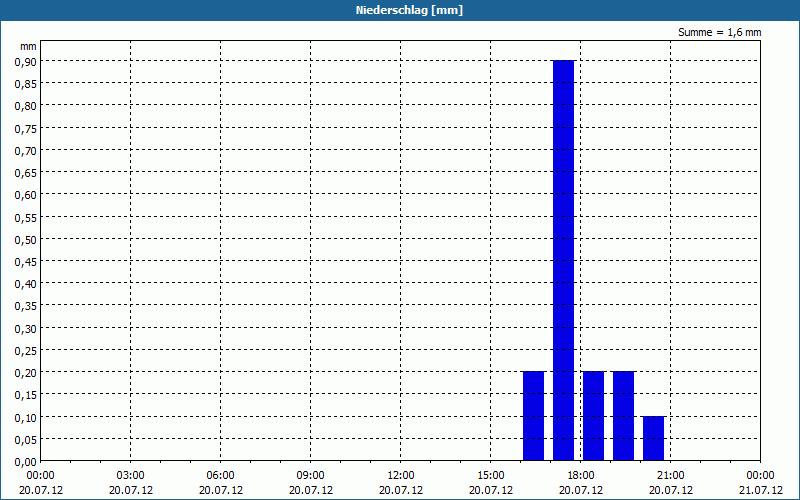The width and height of the screenshot is (800, 500).
Task: Click the y-axis value "0,40"
Action: 26,284
